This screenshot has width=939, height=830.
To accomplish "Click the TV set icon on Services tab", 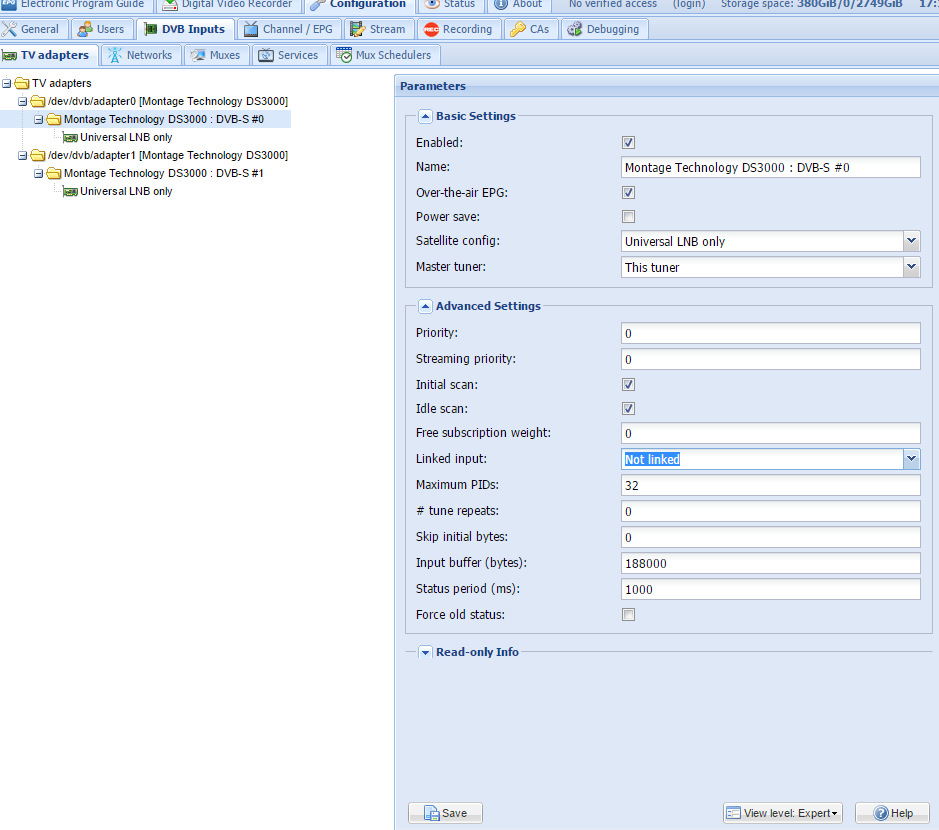I will [266, 55].
